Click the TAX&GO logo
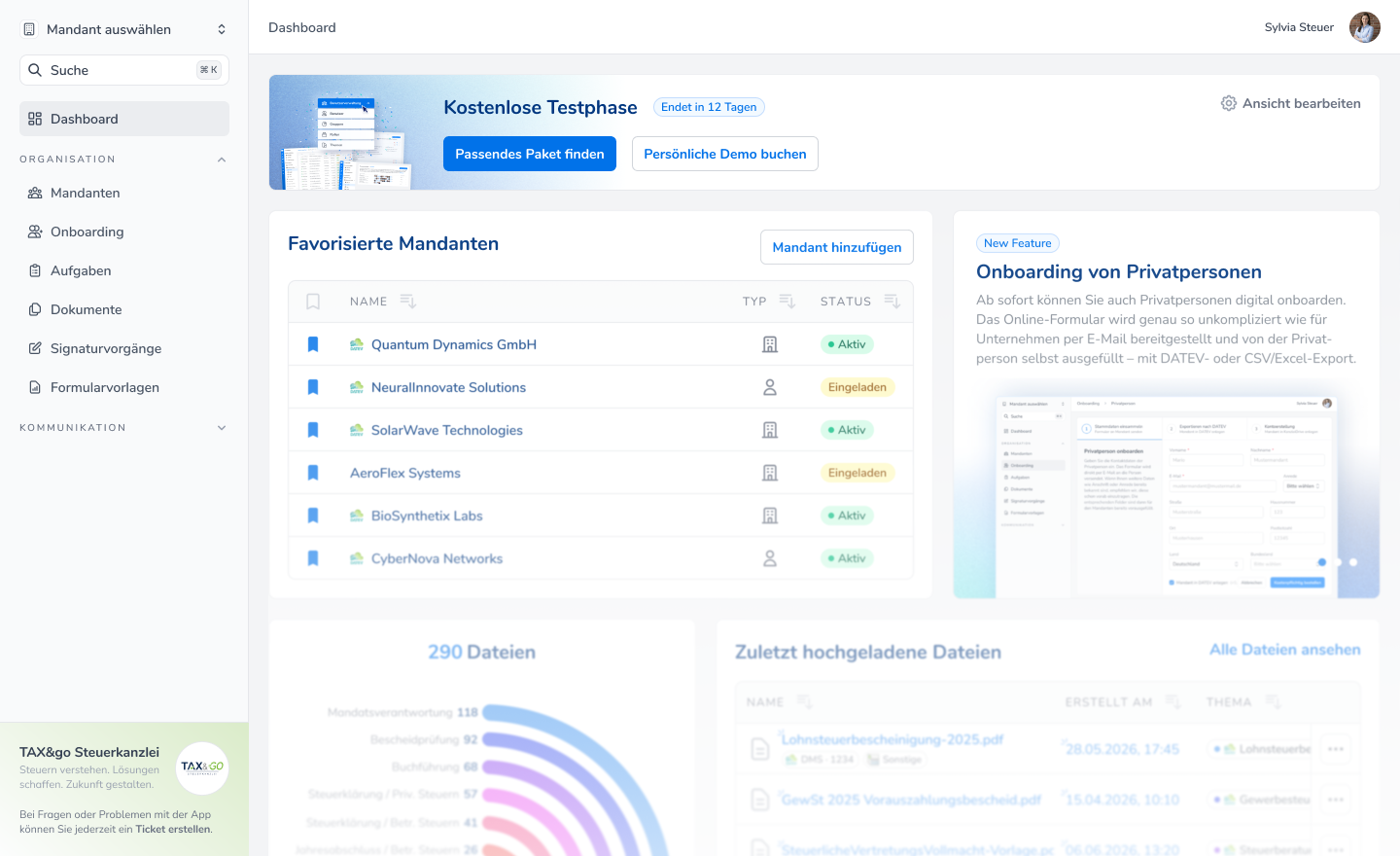The width and height of the screenshot is (1400, 856). [x=202, y=767]
